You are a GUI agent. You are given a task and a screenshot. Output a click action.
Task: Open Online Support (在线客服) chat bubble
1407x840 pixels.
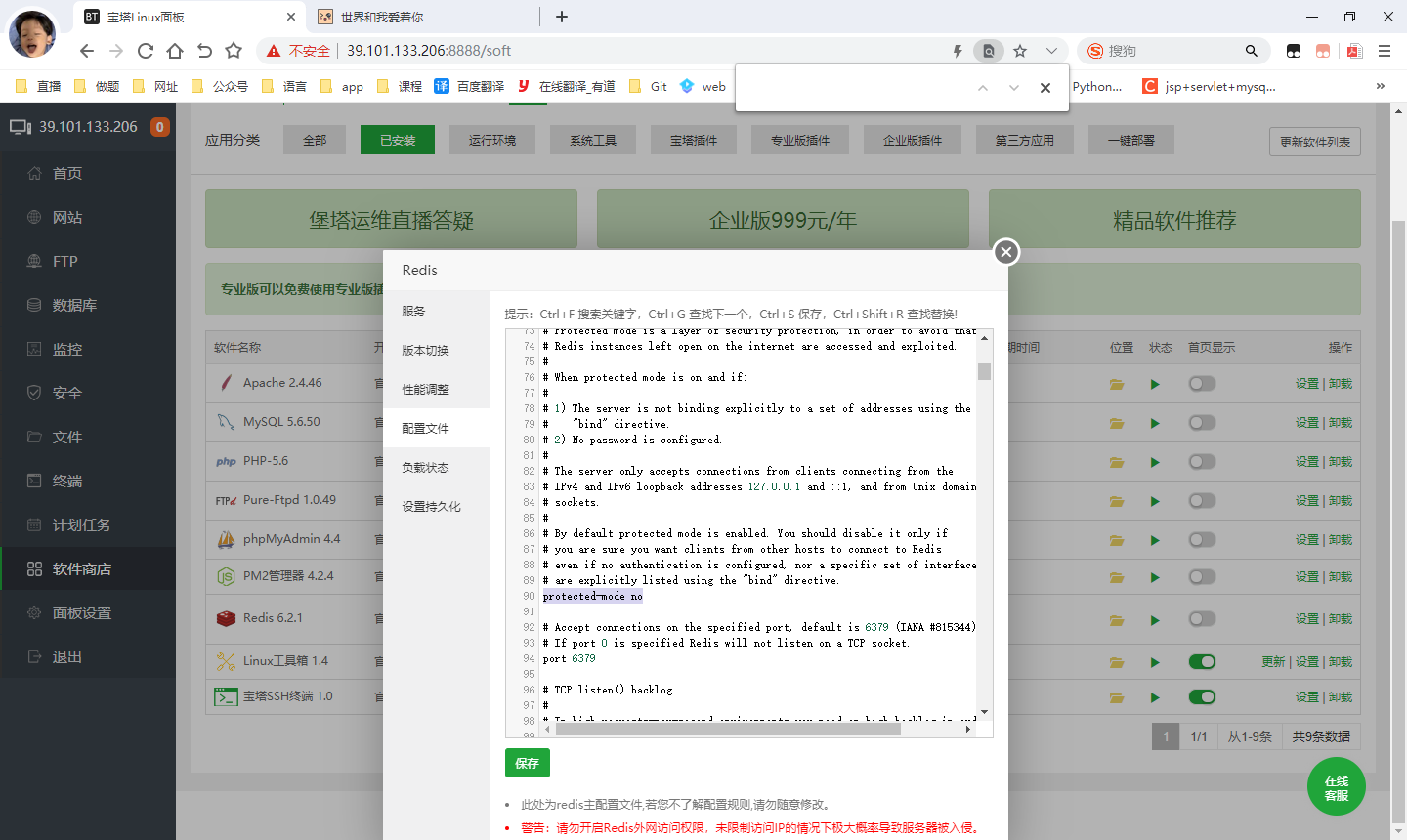click(1336, 787)
